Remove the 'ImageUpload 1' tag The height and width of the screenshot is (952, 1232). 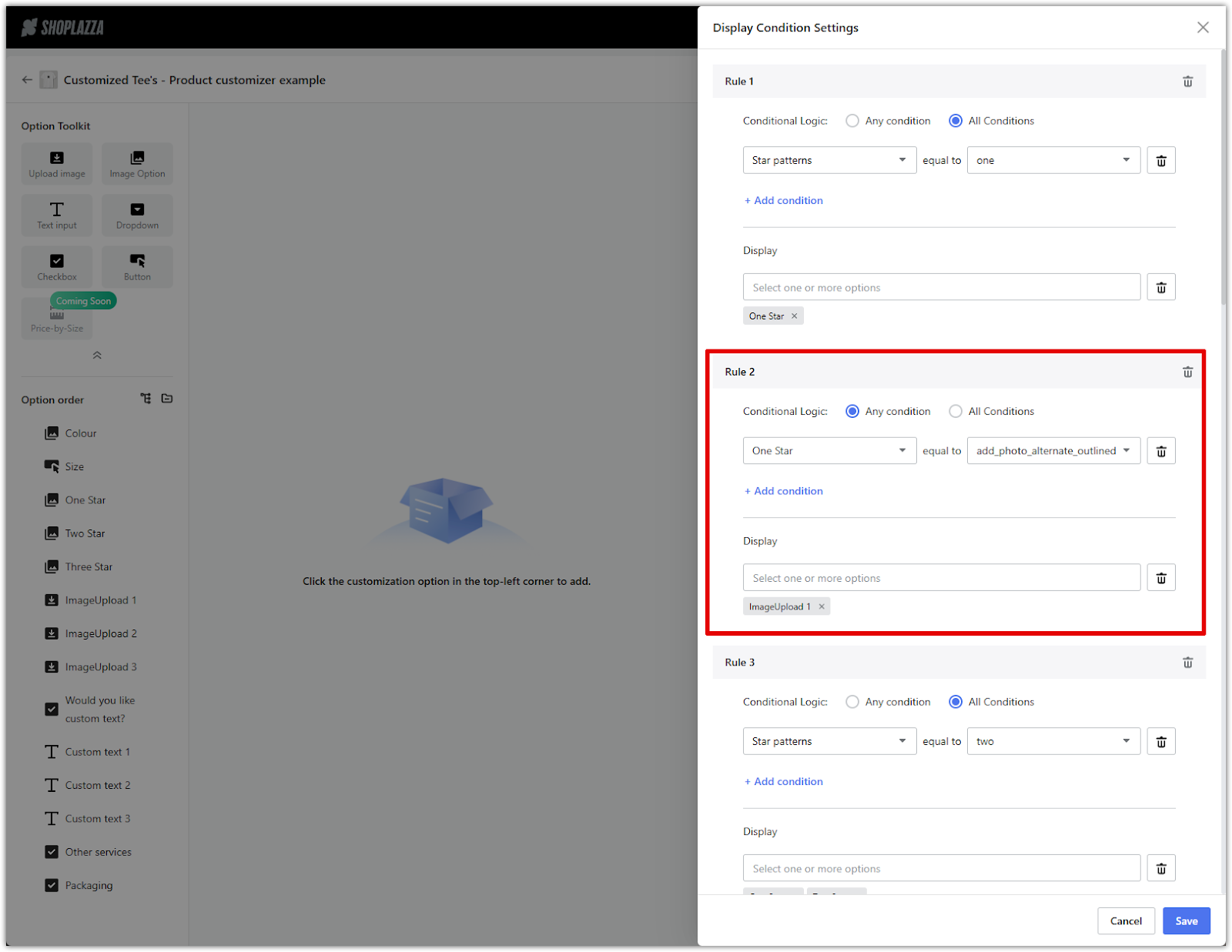(822, 606)
